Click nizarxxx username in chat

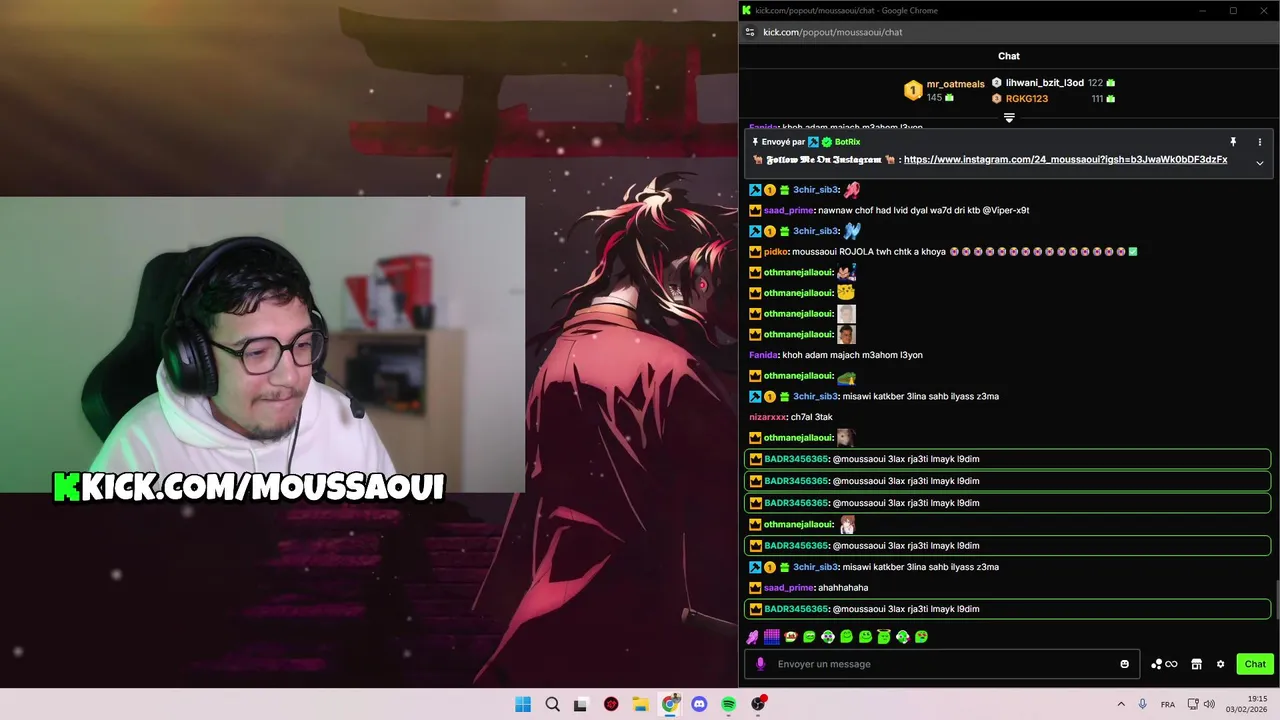pos(768,417)
